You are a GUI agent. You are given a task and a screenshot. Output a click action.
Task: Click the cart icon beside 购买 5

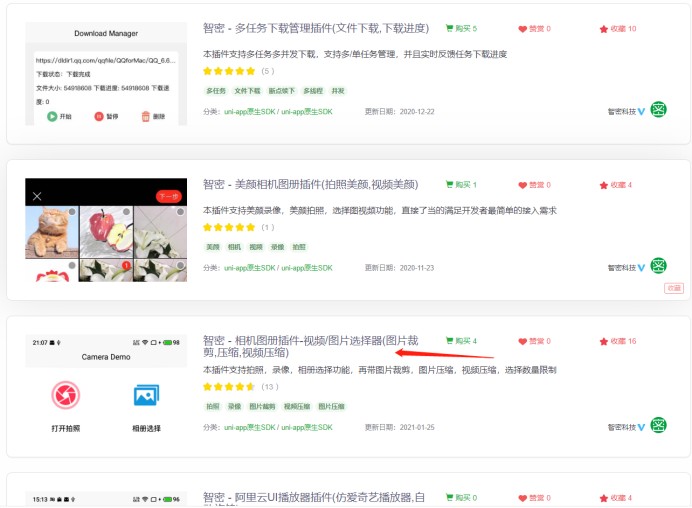(449, 28)
